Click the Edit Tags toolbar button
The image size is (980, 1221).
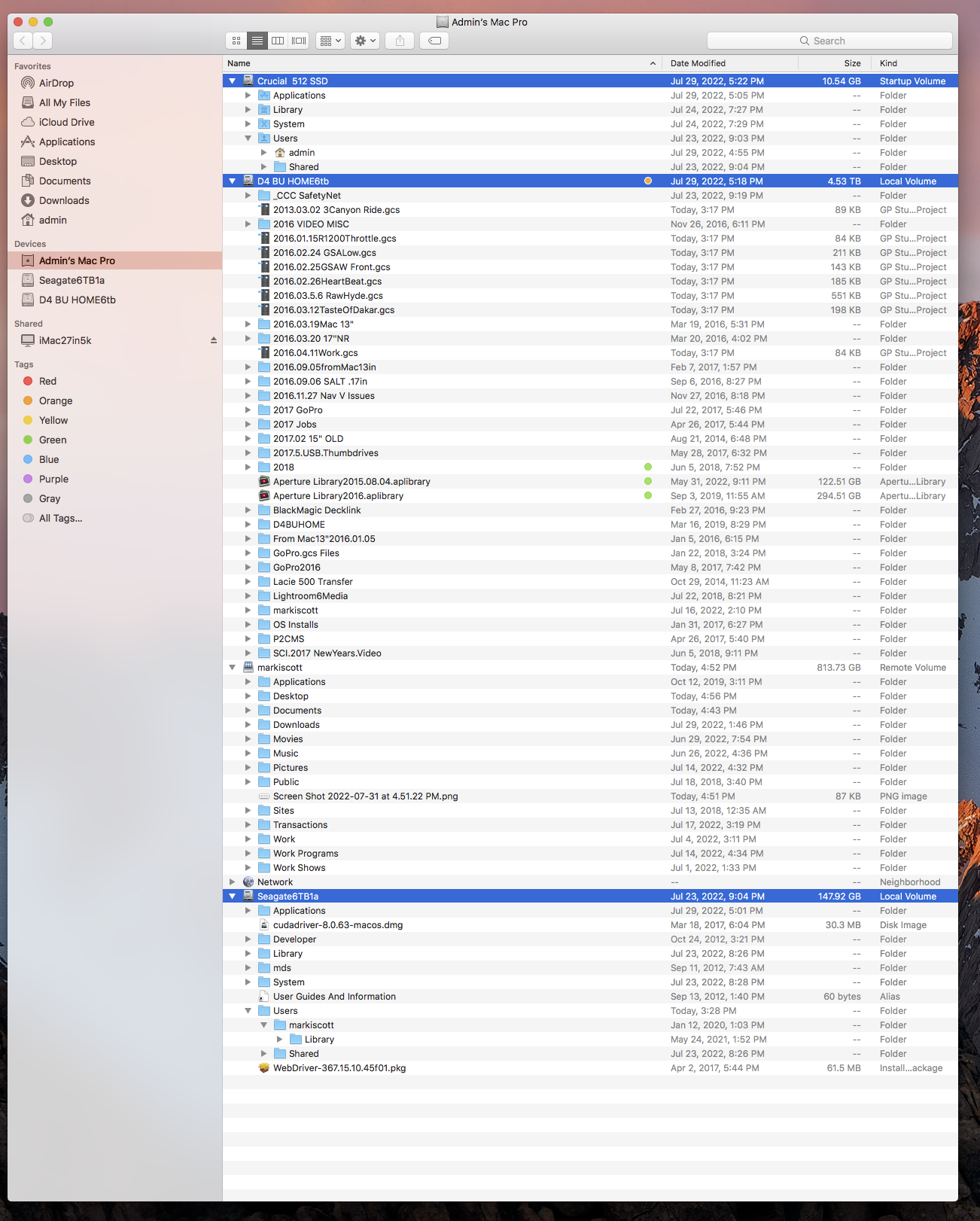[434, 41]
